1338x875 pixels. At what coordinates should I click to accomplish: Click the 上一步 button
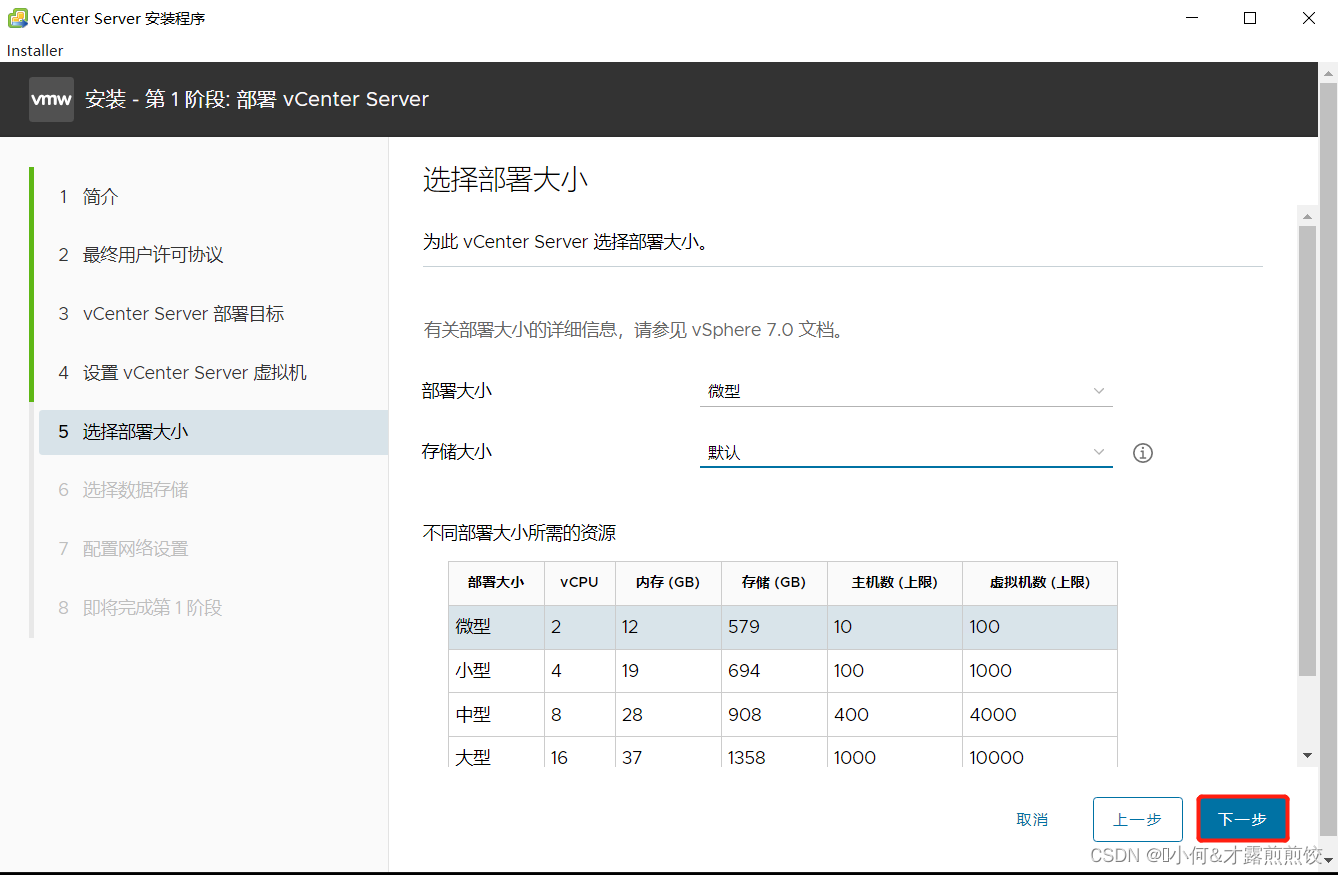coord(1138,819)
